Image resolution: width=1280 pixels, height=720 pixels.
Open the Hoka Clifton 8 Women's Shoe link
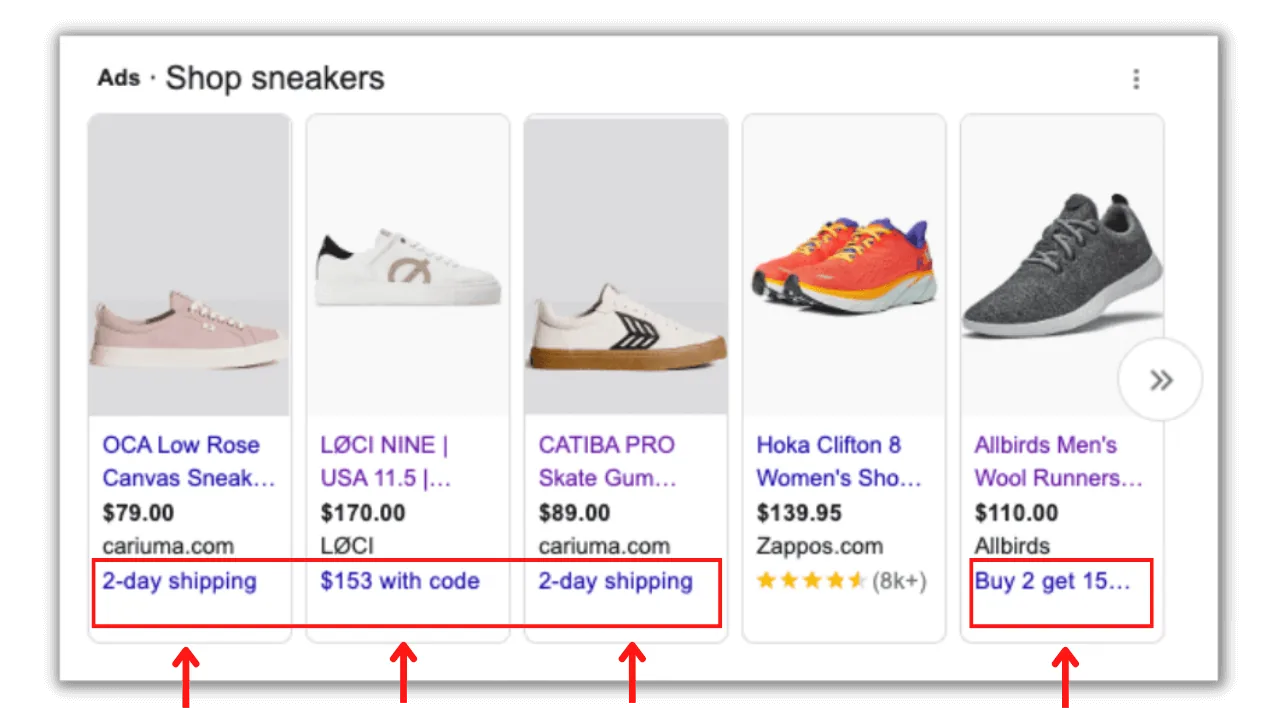839,461
